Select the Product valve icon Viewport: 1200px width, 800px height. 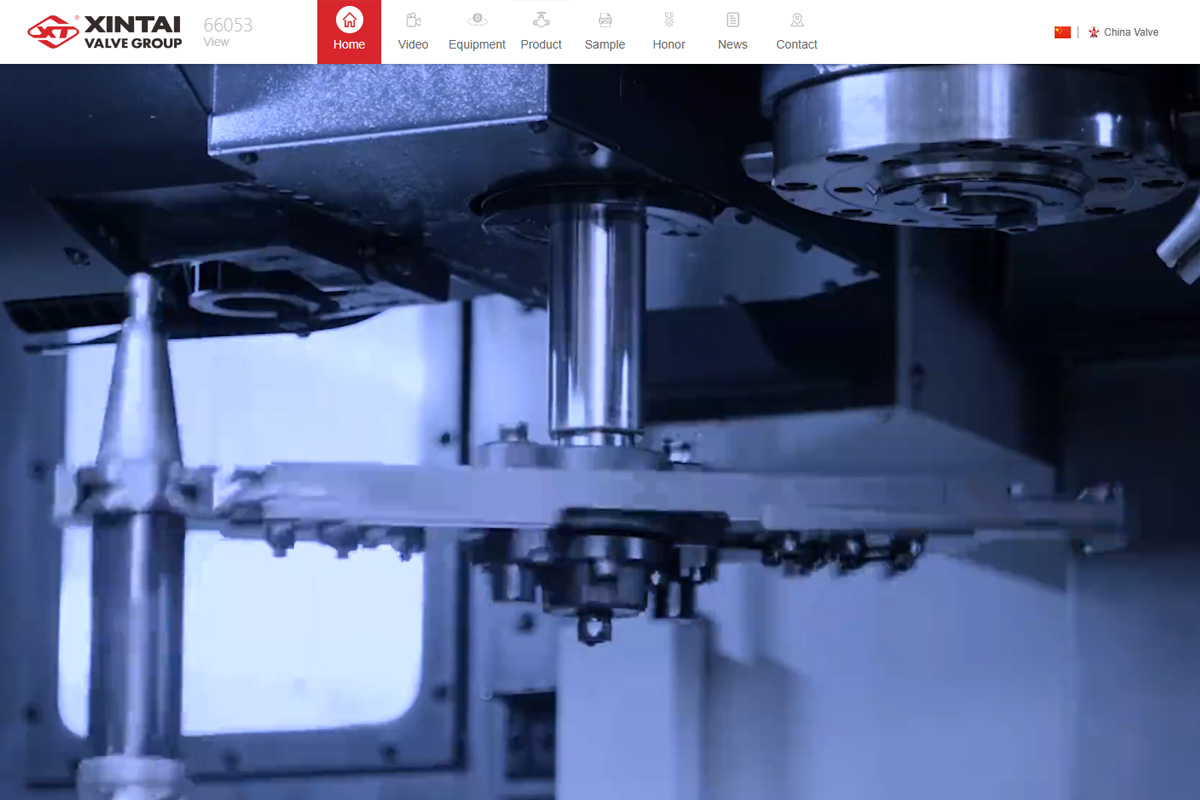tap(541, 20)
